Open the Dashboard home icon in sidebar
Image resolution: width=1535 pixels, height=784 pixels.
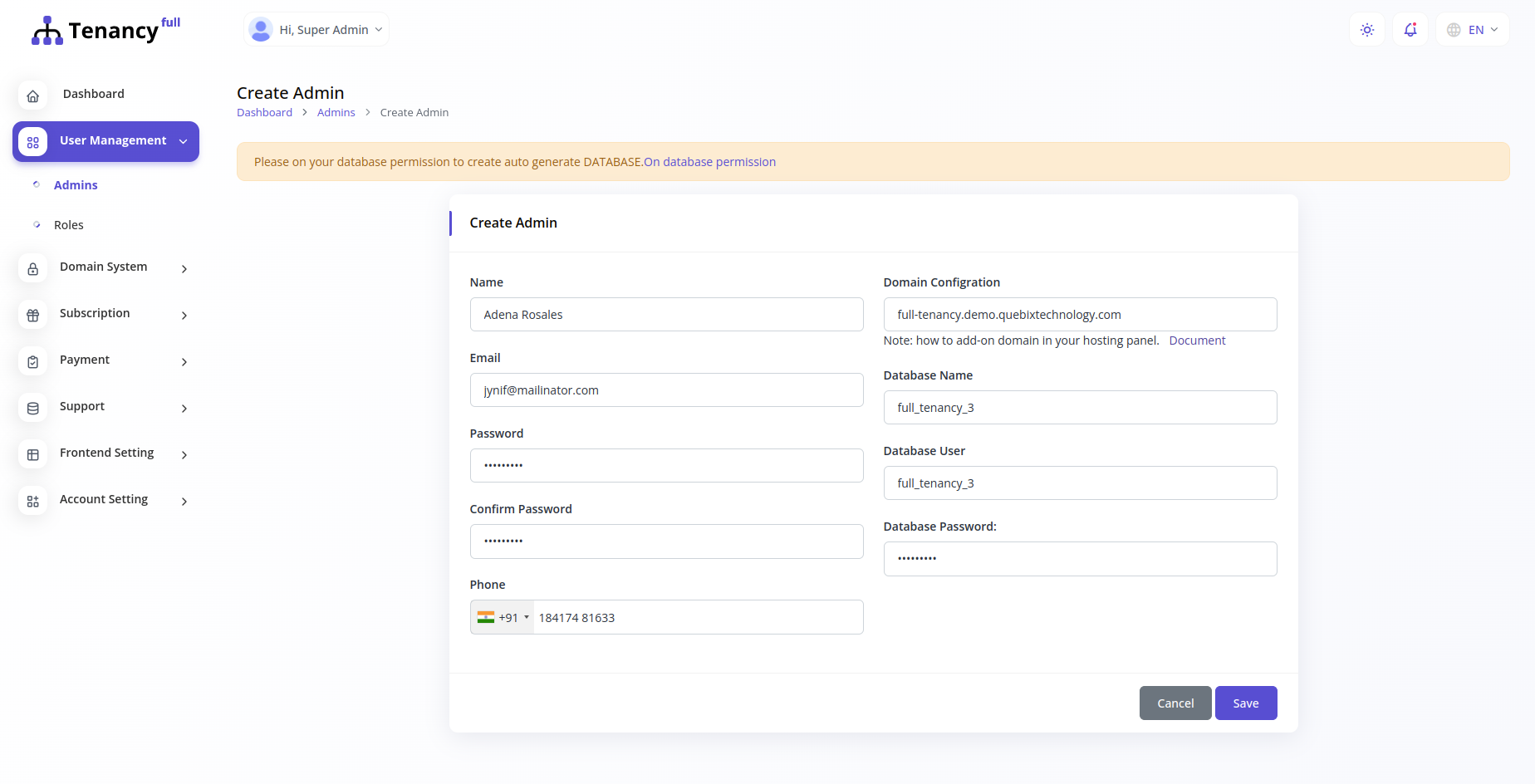pyautogui.click(x=32, y=96)
